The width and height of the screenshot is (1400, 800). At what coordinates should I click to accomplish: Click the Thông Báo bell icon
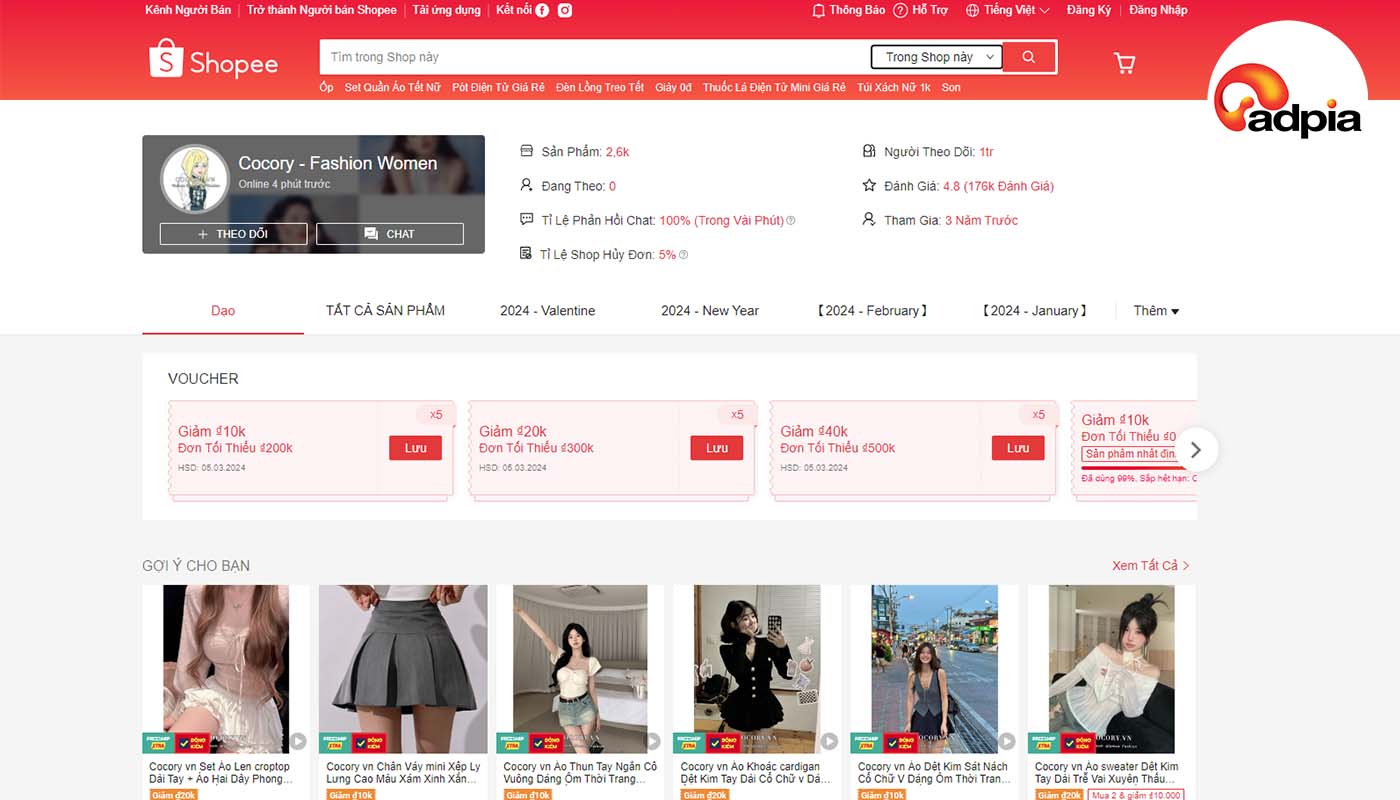pyautogui.click(x=819, y=10)
